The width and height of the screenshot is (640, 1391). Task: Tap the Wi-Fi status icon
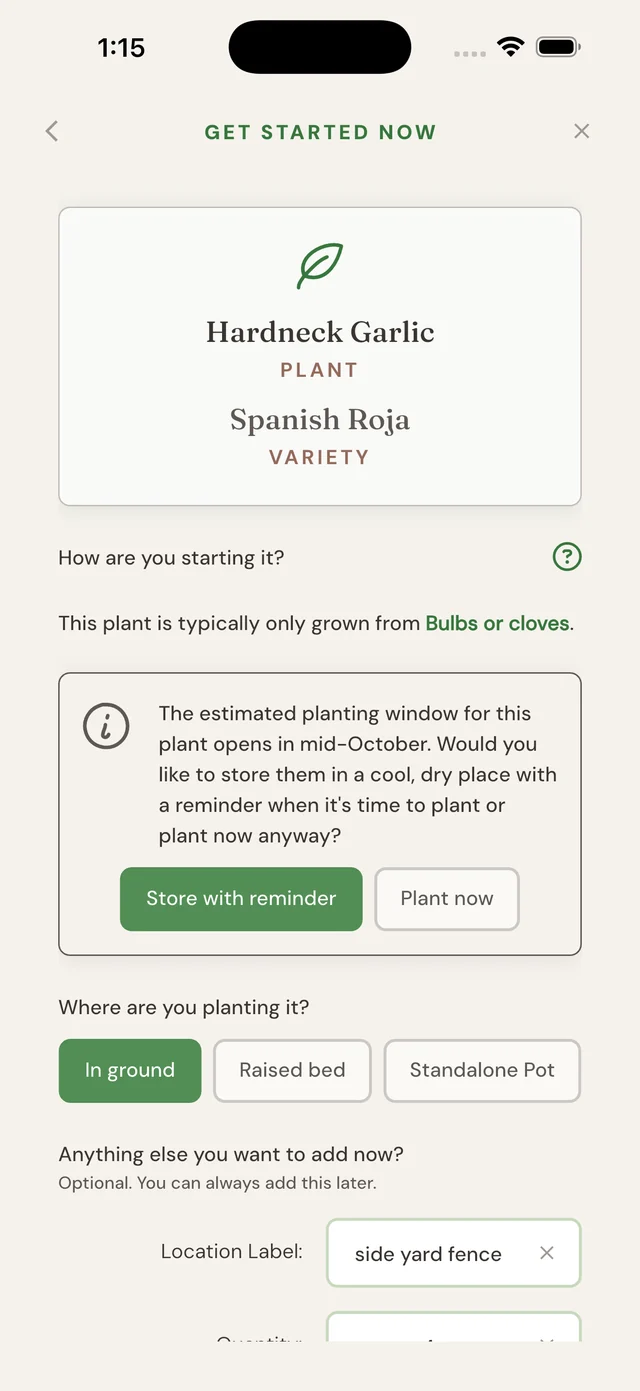pos(511,47)
